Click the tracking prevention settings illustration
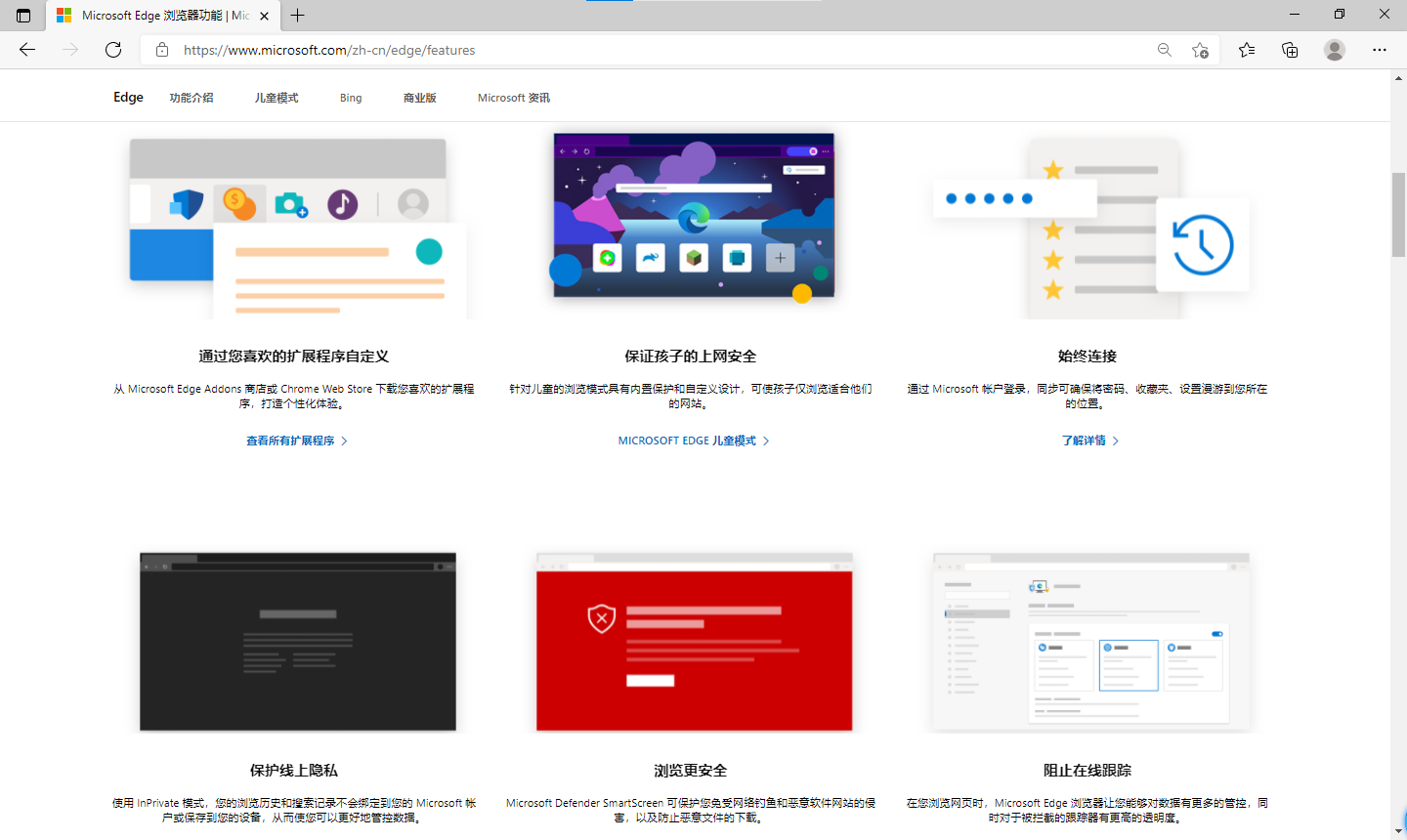 [x=1090, y=642]
